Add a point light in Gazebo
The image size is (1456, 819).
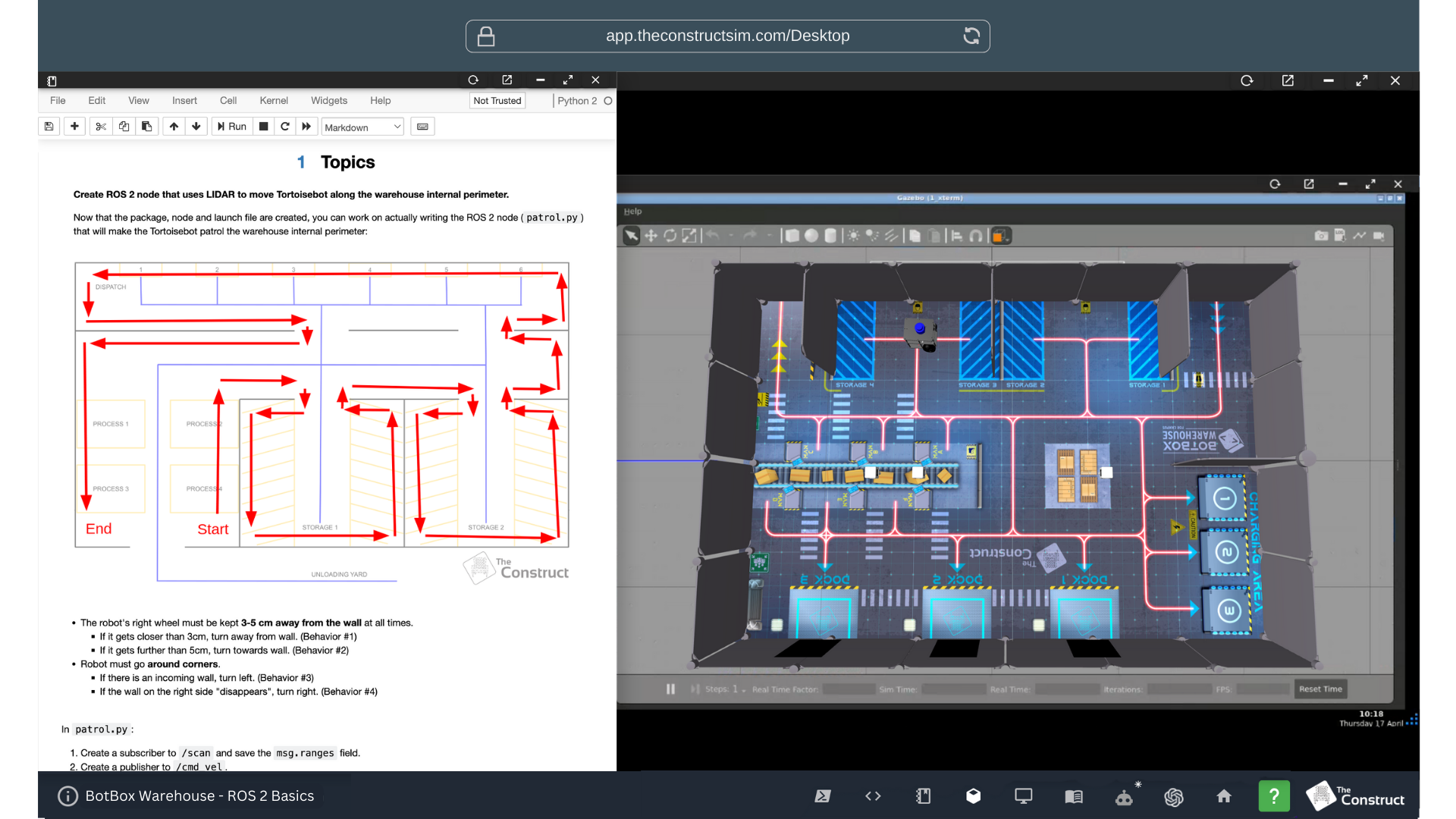pos(853,236)
